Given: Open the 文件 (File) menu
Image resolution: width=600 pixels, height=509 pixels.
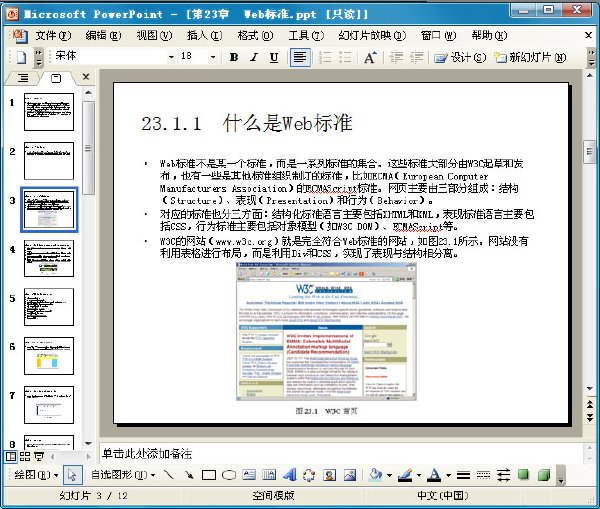Looking at the screenshot, I should coord(53,36).
